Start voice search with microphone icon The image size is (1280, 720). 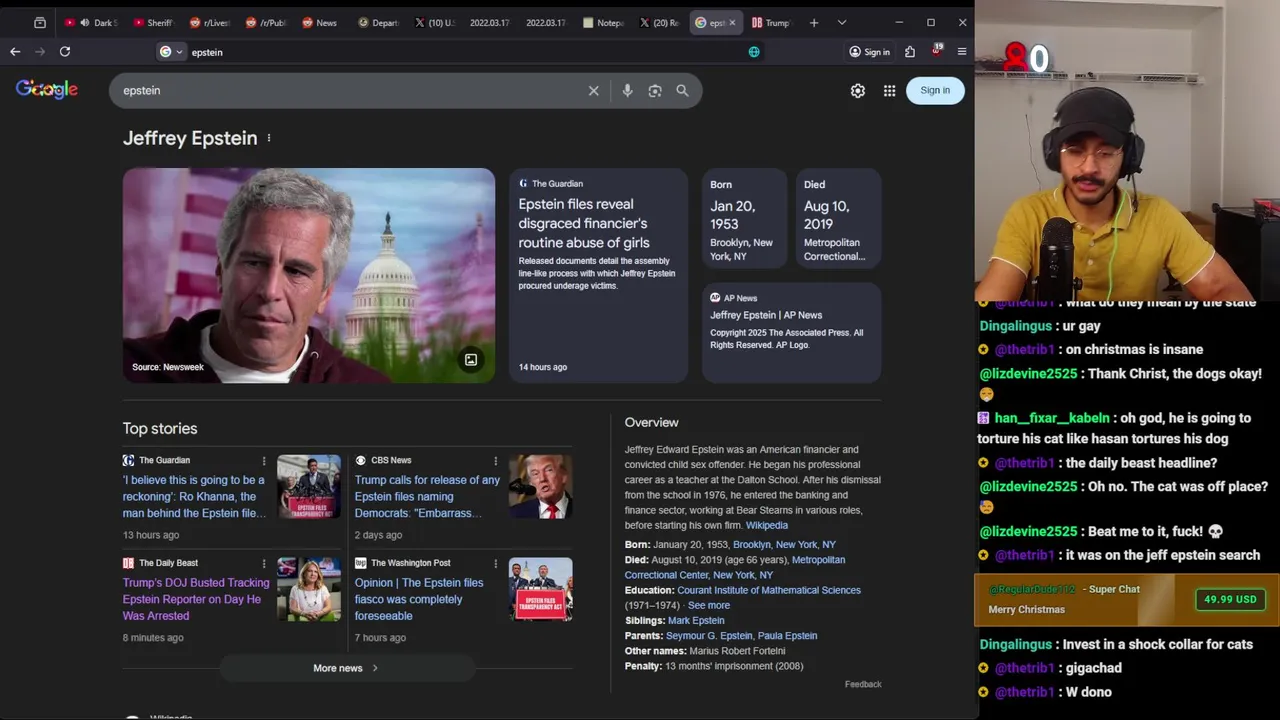[627, 91]
